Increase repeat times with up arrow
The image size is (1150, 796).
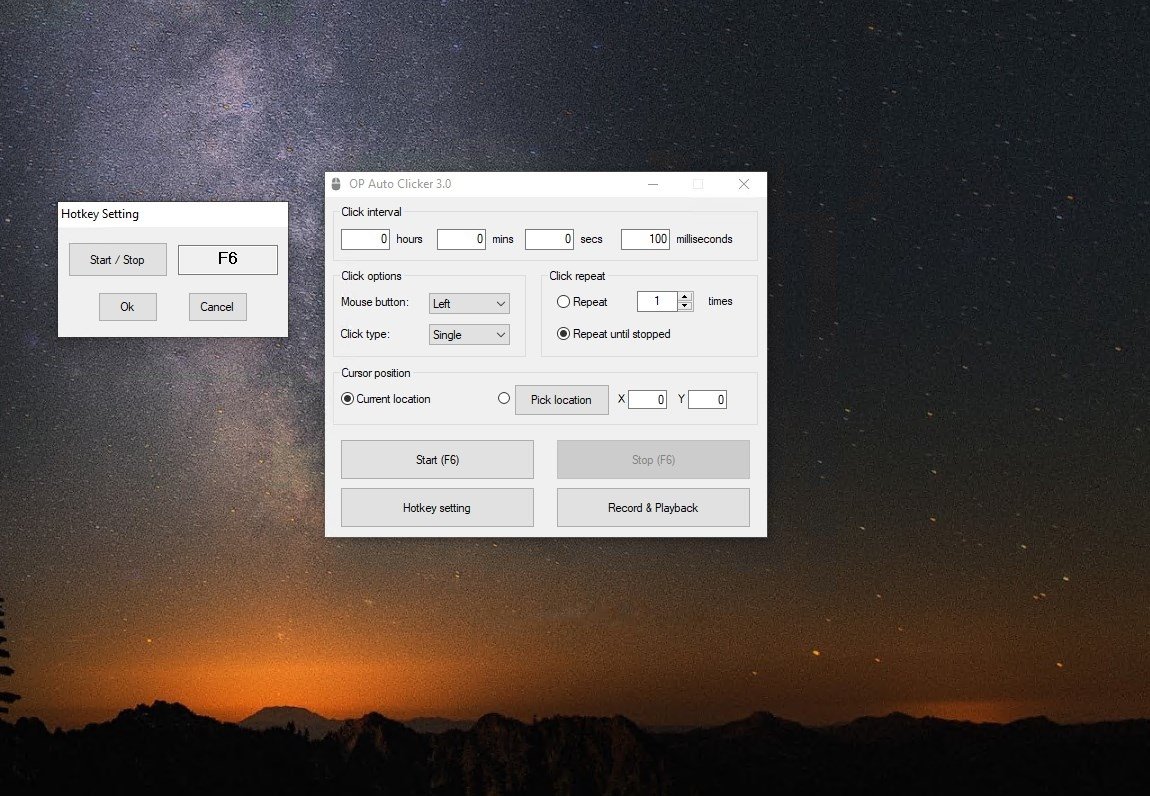[x=685, y=297]
